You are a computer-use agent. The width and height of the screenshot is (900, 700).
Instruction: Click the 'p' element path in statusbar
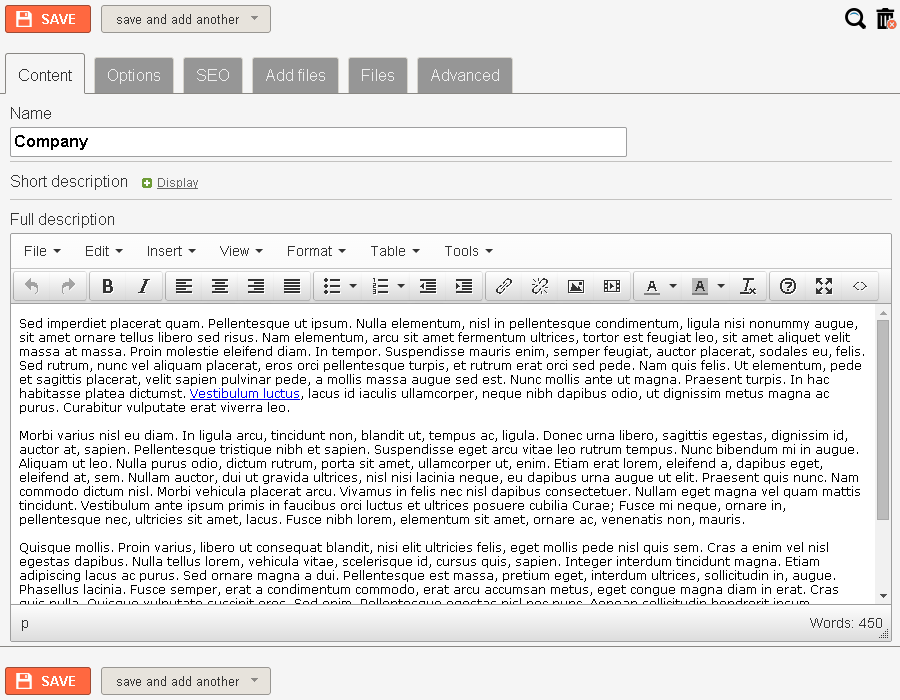point(25,623)
